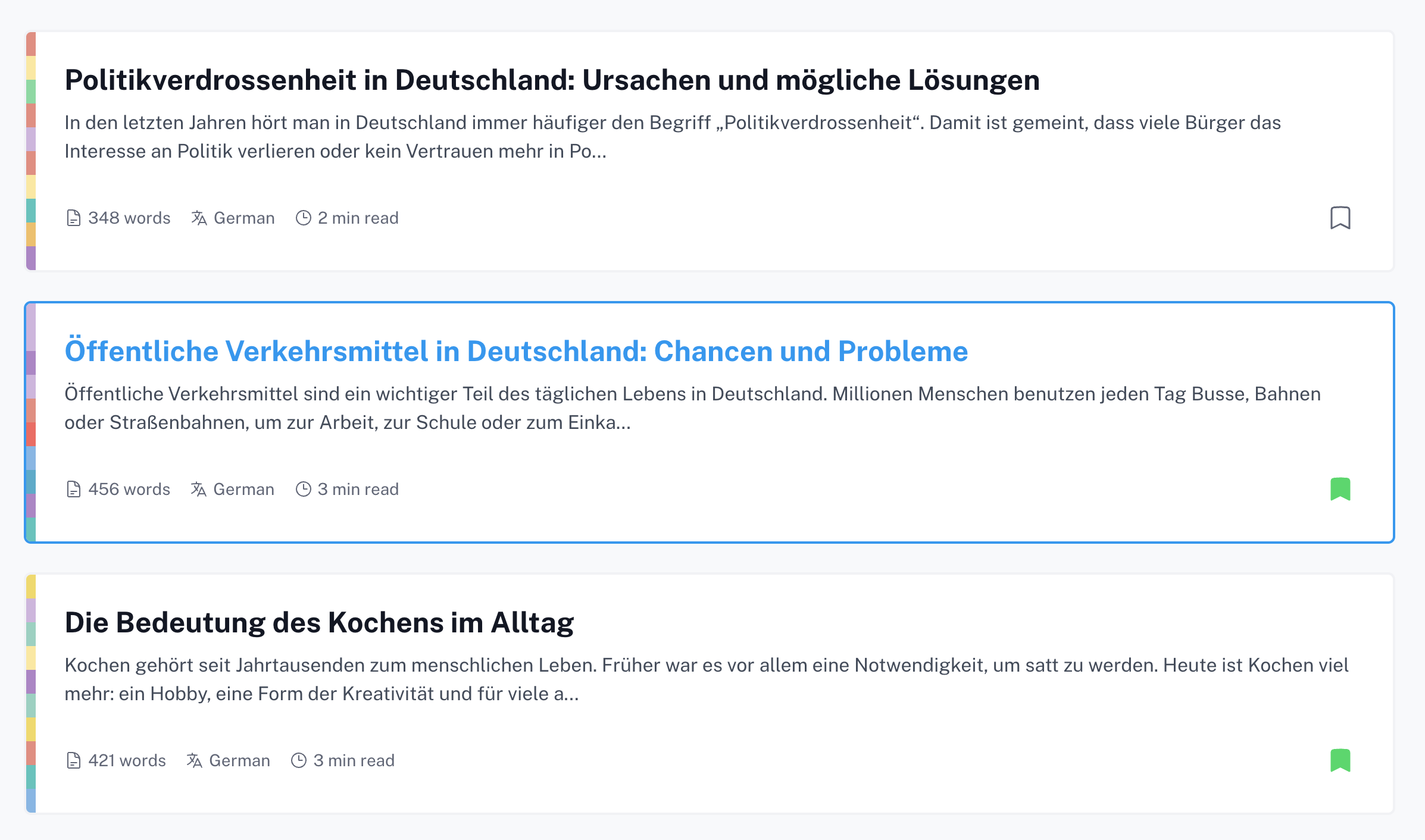Open the Politikverdrossenheit in Deutschland article title
Image resolution: width=1425 pixels, height=840 pixels.
pyautogui.click(x=552, y=80)
